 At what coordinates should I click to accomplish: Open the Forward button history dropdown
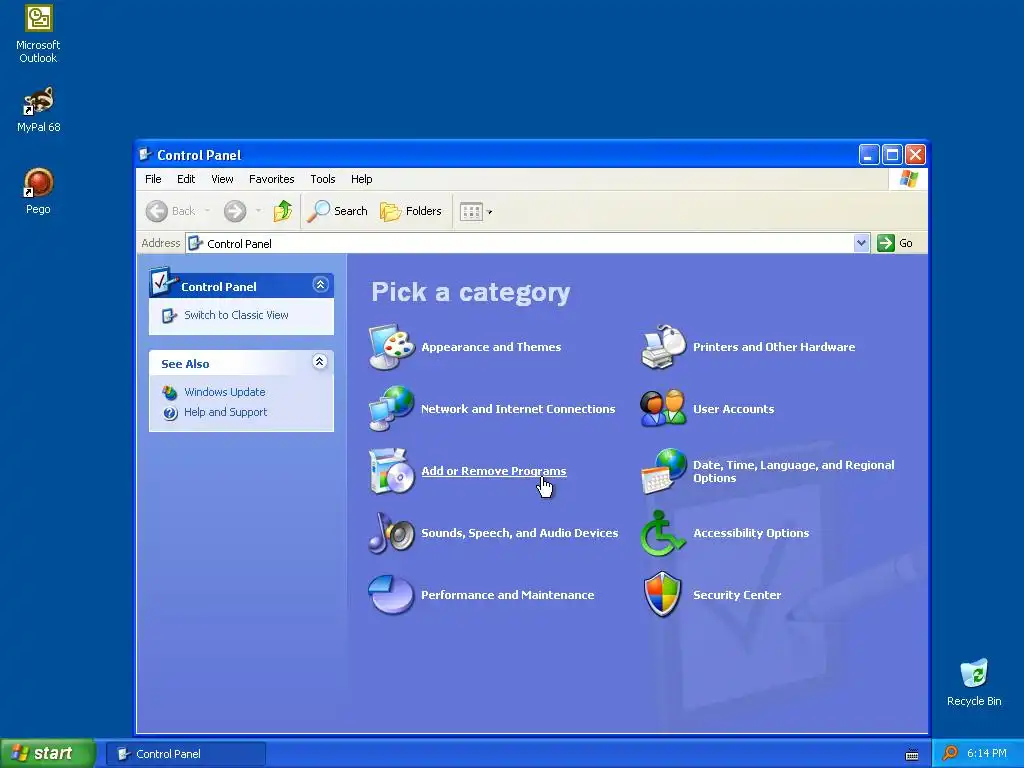click(259, 211)
